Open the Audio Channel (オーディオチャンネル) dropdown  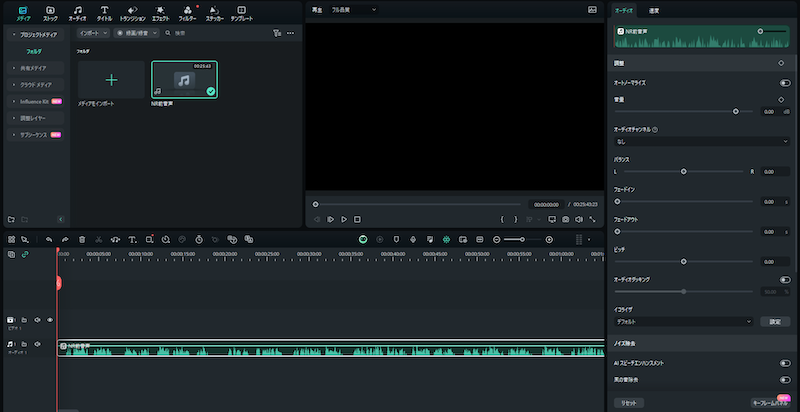(x=702, y=141)
